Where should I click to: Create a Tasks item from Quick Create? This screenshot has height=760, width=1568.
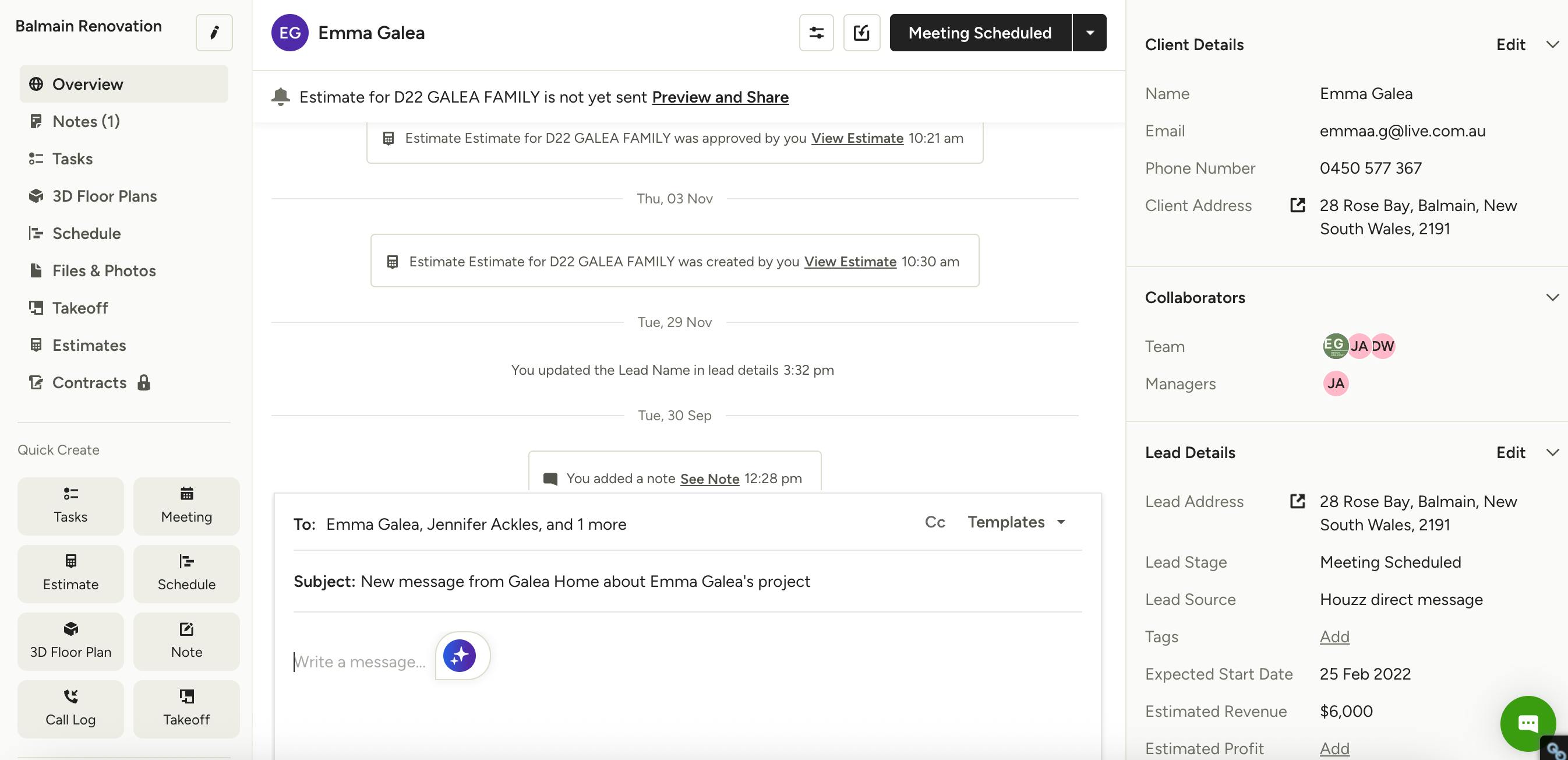[x=70, y=506]
